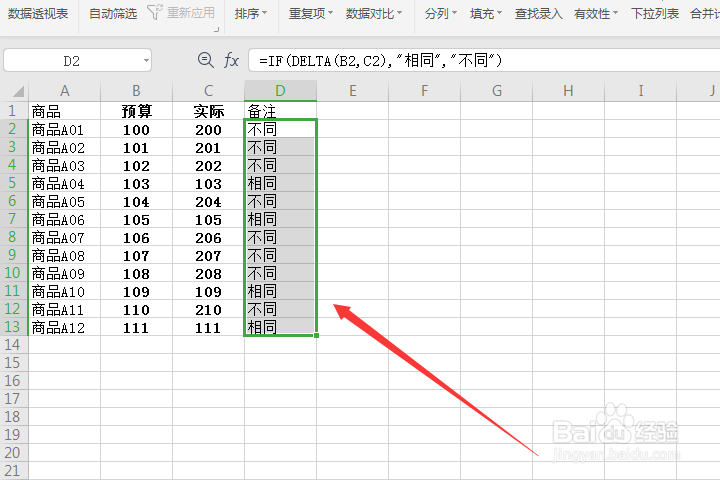This screenshot has width=720, height=480.
Task: Select column A header
Action: click(64, 91)
